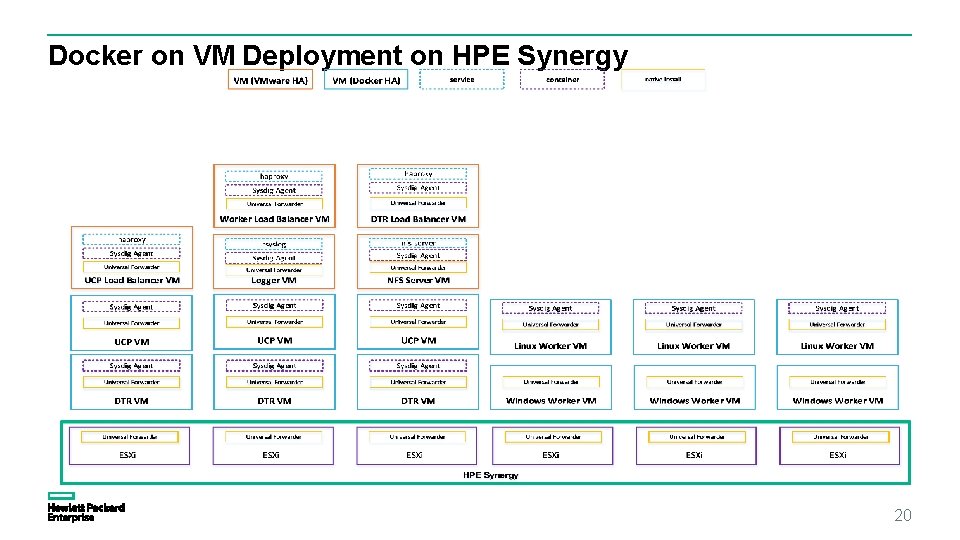
Task: Select the 'VM (VMware HA)' legend box
Action: [271, 80]
